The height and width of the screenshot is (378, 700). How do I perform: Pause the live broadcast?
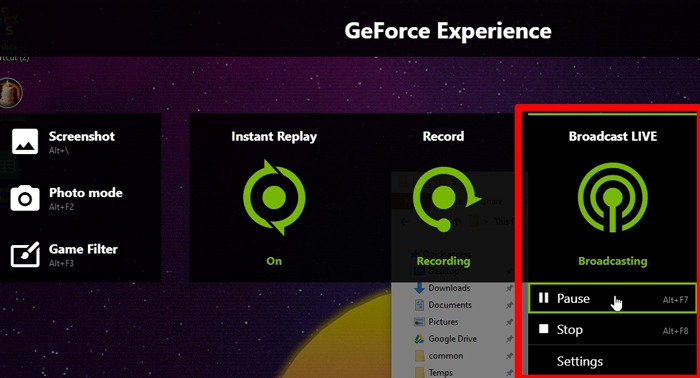[x=612, y=298]
